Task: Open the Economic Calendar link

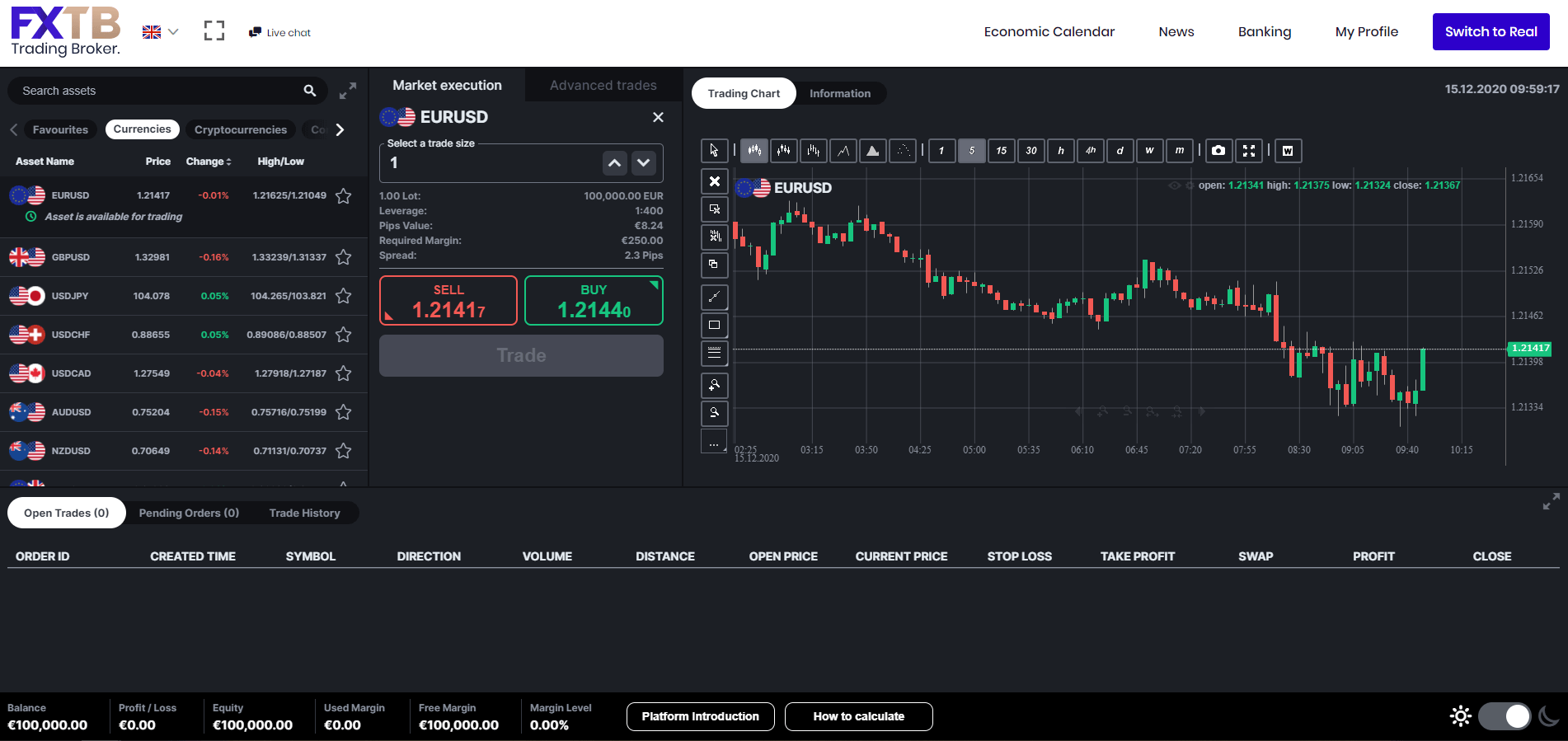Action: 1049,31
